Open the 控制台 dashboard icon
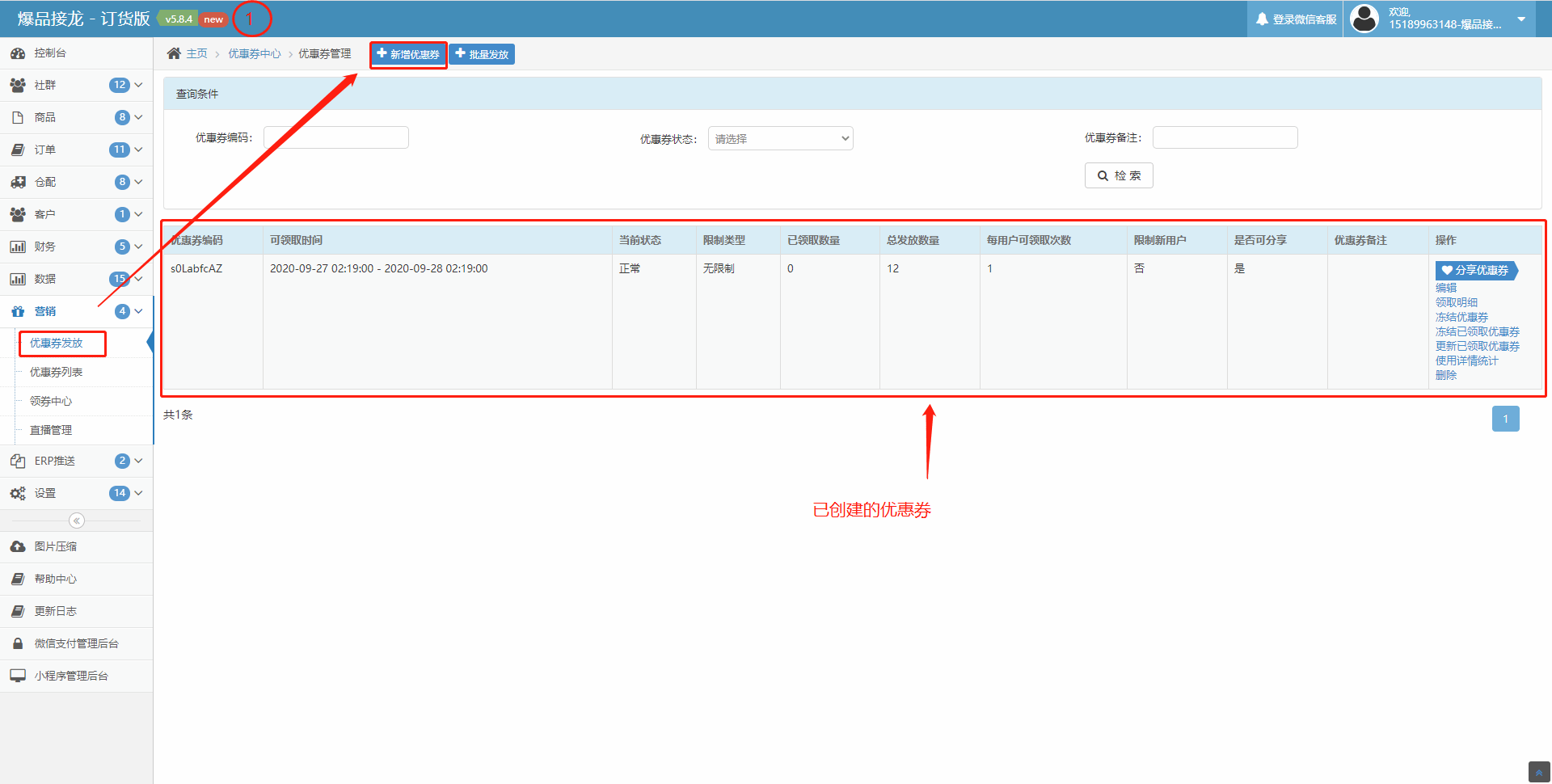The width and height of the screenshot is (1552, 784). [x=18, y=53]
